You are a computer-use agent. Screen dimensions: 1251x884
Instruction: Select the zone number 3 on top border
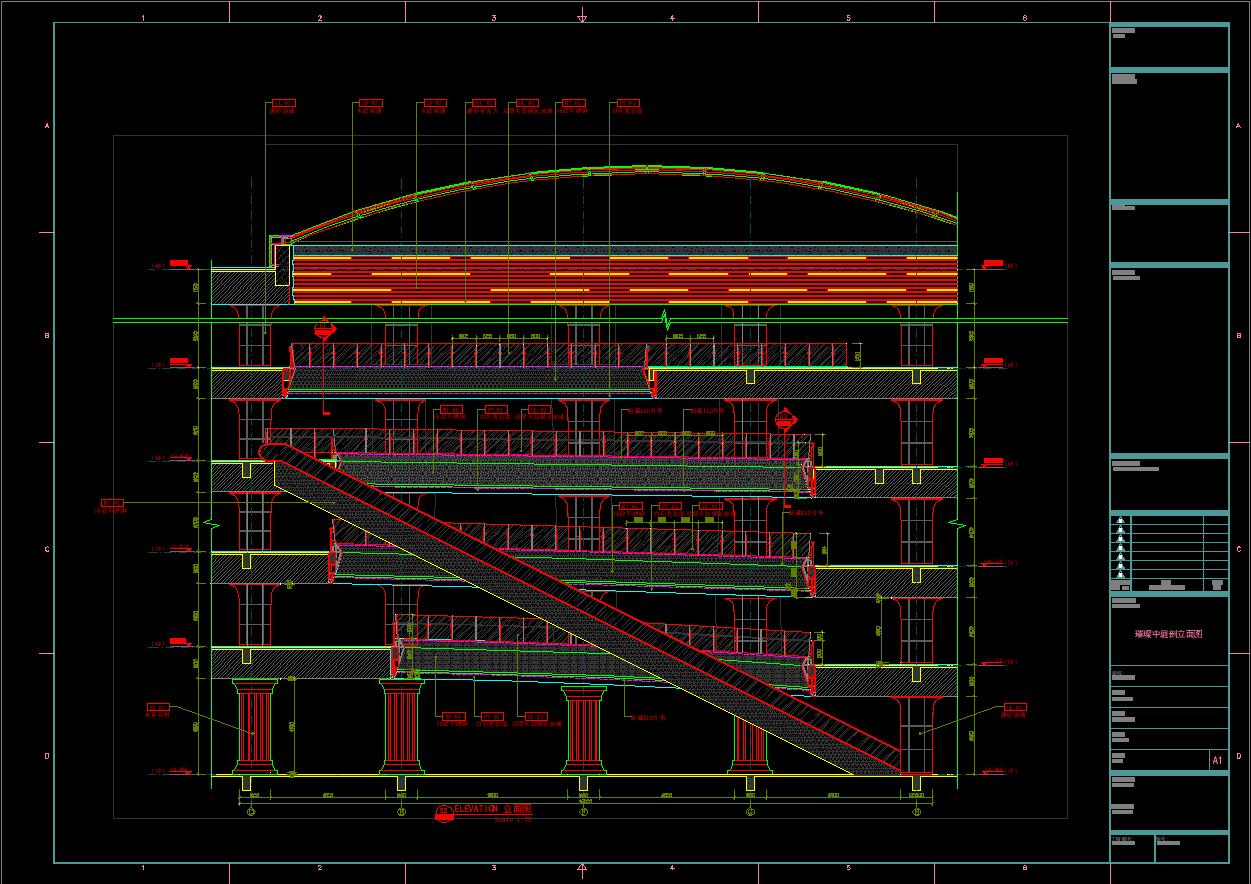pos(494,18)
